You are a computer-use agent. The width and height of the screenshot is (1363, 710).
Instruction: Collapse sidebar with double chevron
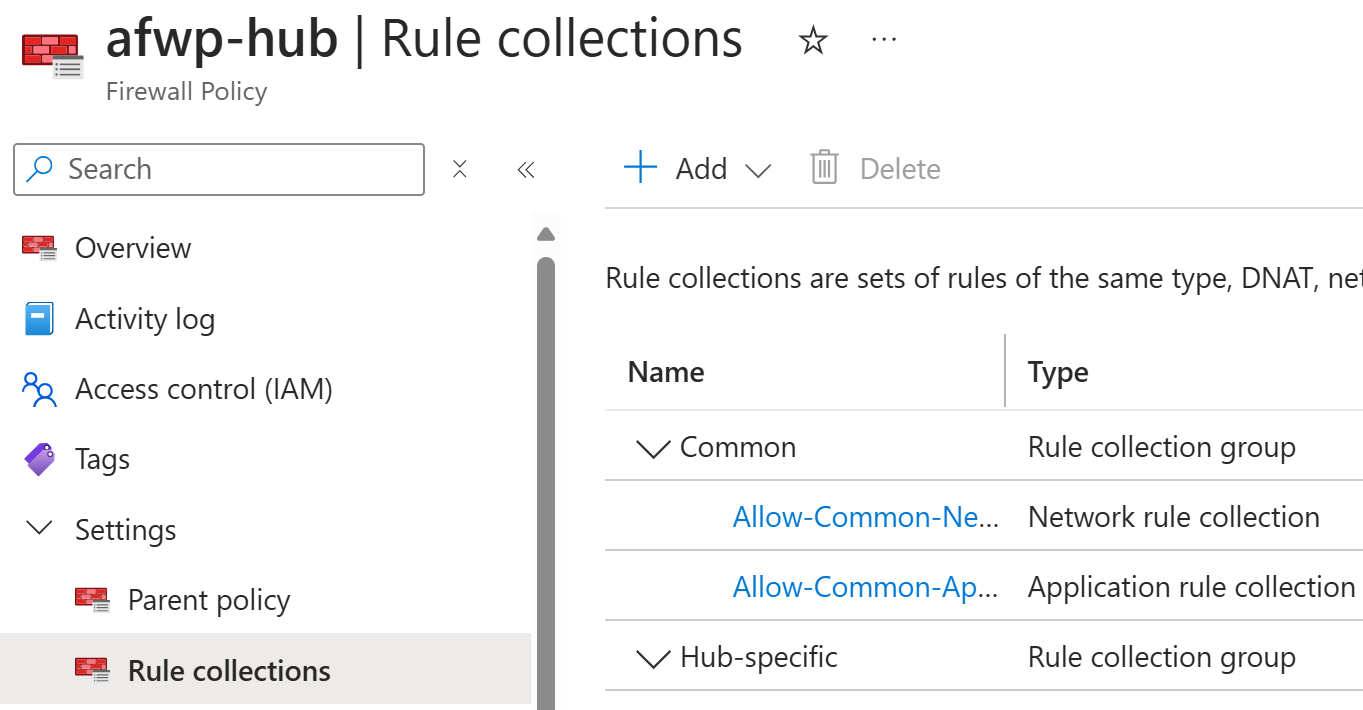point(526,169)
